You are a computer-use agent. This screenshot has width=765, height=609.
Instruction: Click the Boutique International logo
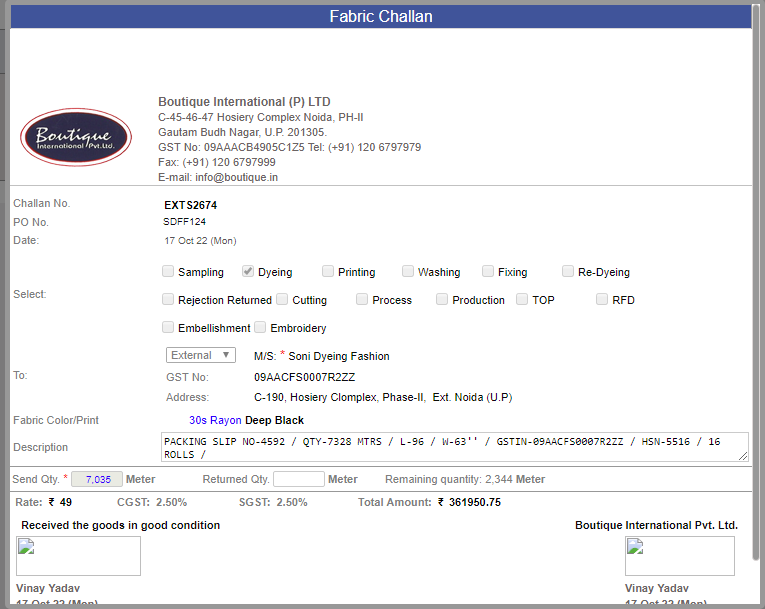pos(76,137)
